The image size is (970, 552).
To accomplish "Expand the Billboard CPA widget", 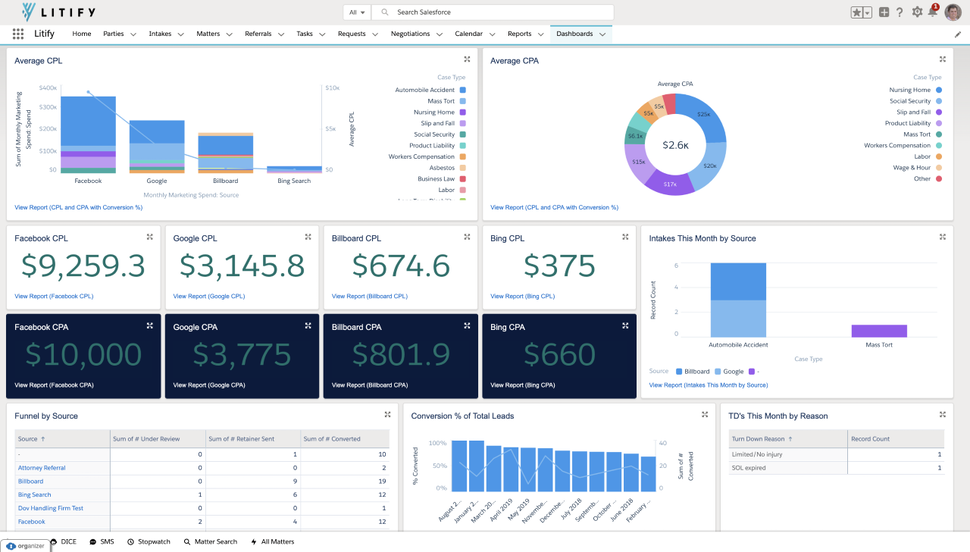I will pyautogui.click(x=467, y=326).
